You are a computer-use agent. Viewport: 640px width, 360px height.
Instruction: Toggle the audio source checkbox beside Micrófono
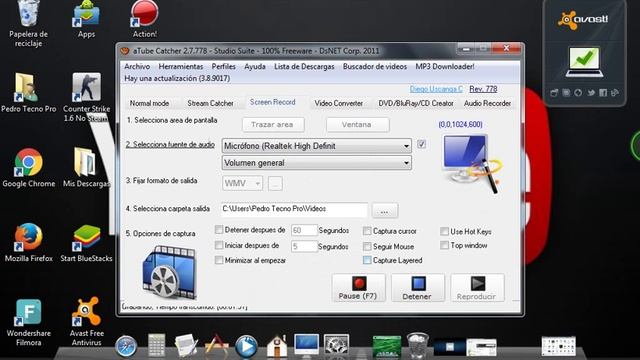click(x=422, y=144)
